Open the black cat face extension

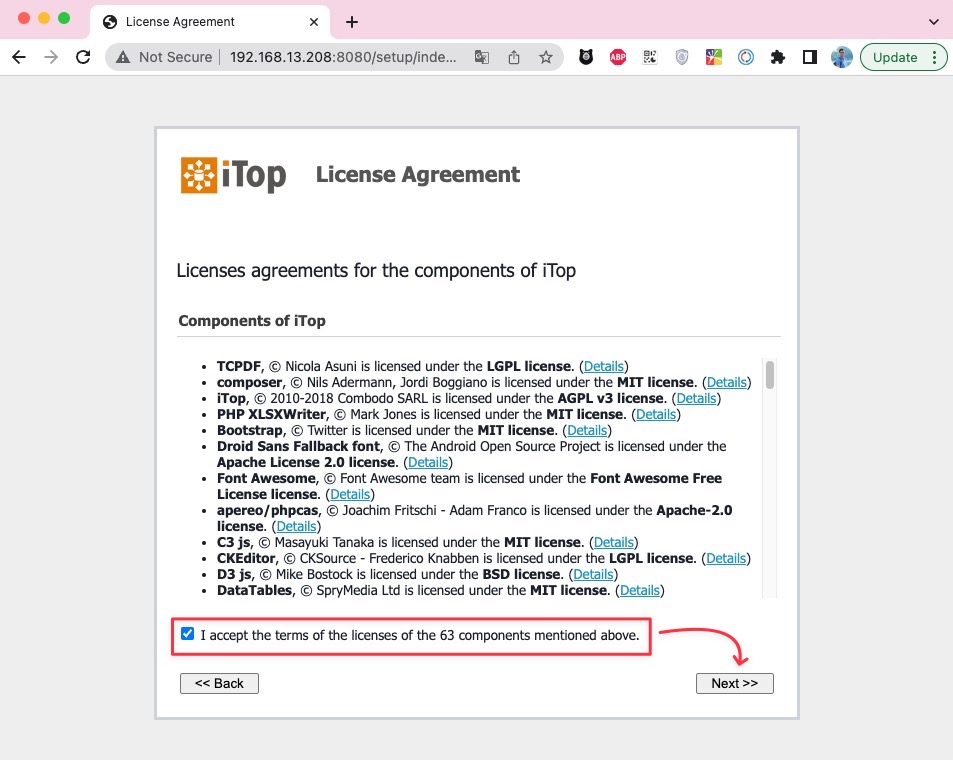pos(586,57)
